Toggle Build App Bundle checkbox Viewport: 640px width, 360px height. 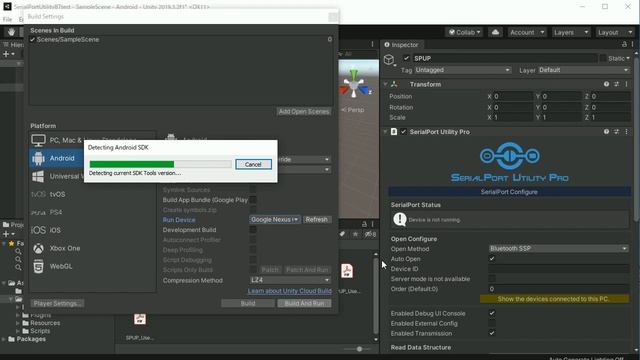point(253,200)
